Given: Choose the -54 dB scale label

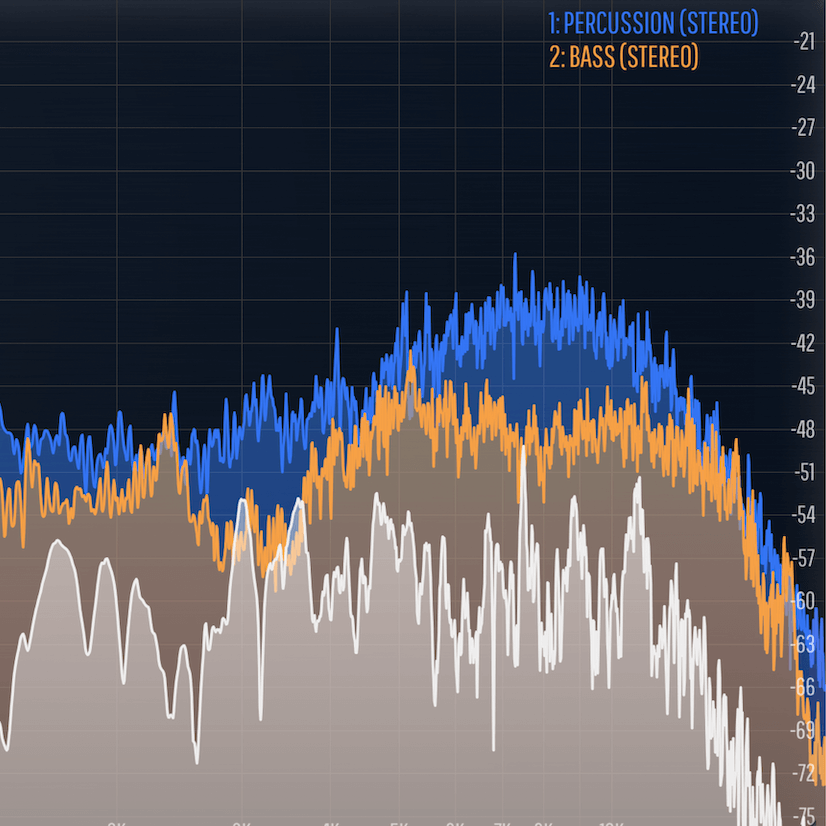Looking at the screenshot, I should pyautogui.click(x=803, y=515).
